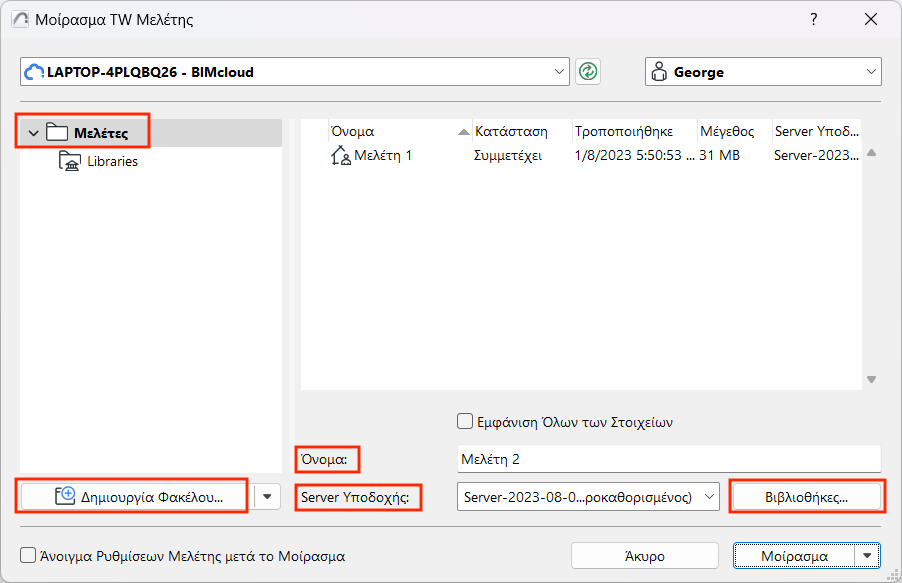Enable Εμφάνιση Όλων των Στοιχείων checkbox
The image size is (902, 583).
click(x=465, y=421)
